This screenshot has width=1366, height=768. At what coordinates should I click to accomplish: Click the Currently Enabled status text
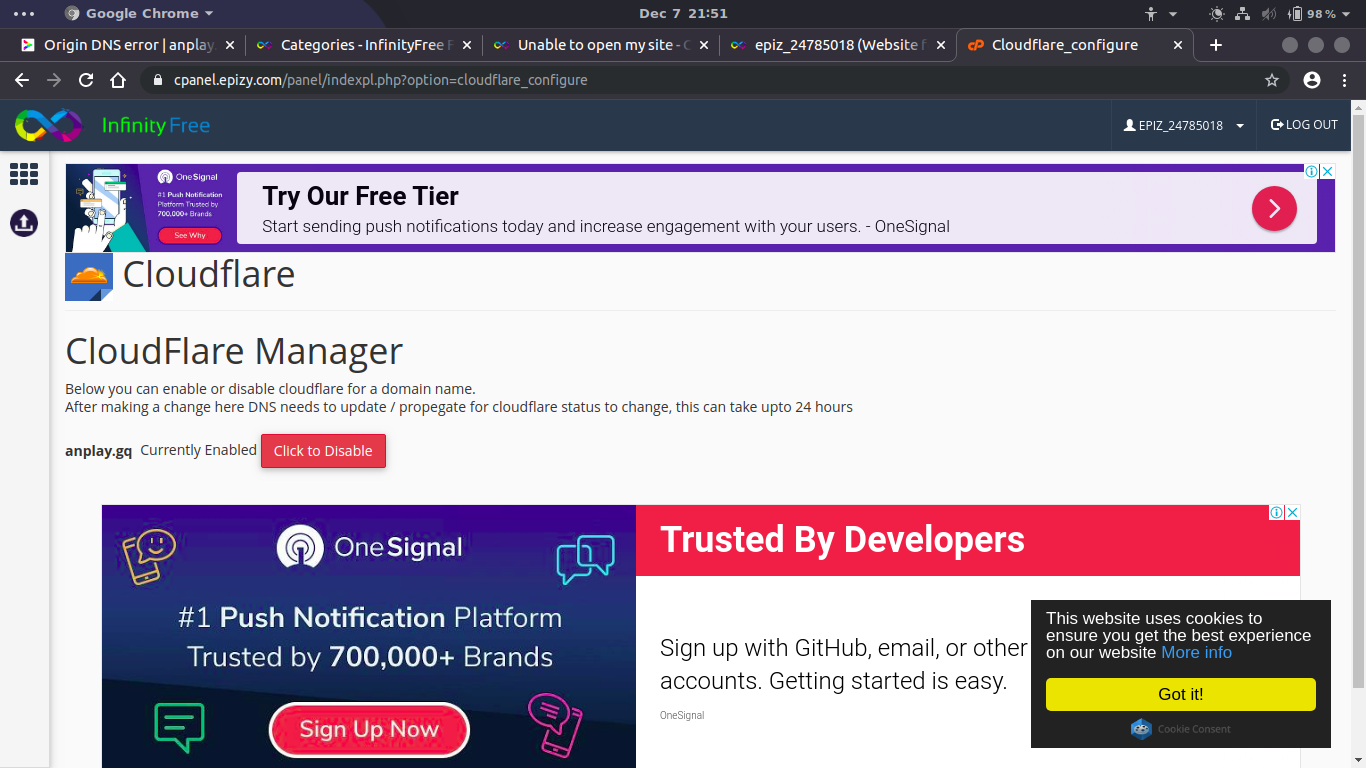pyautogui.click(x=198, y=450)
